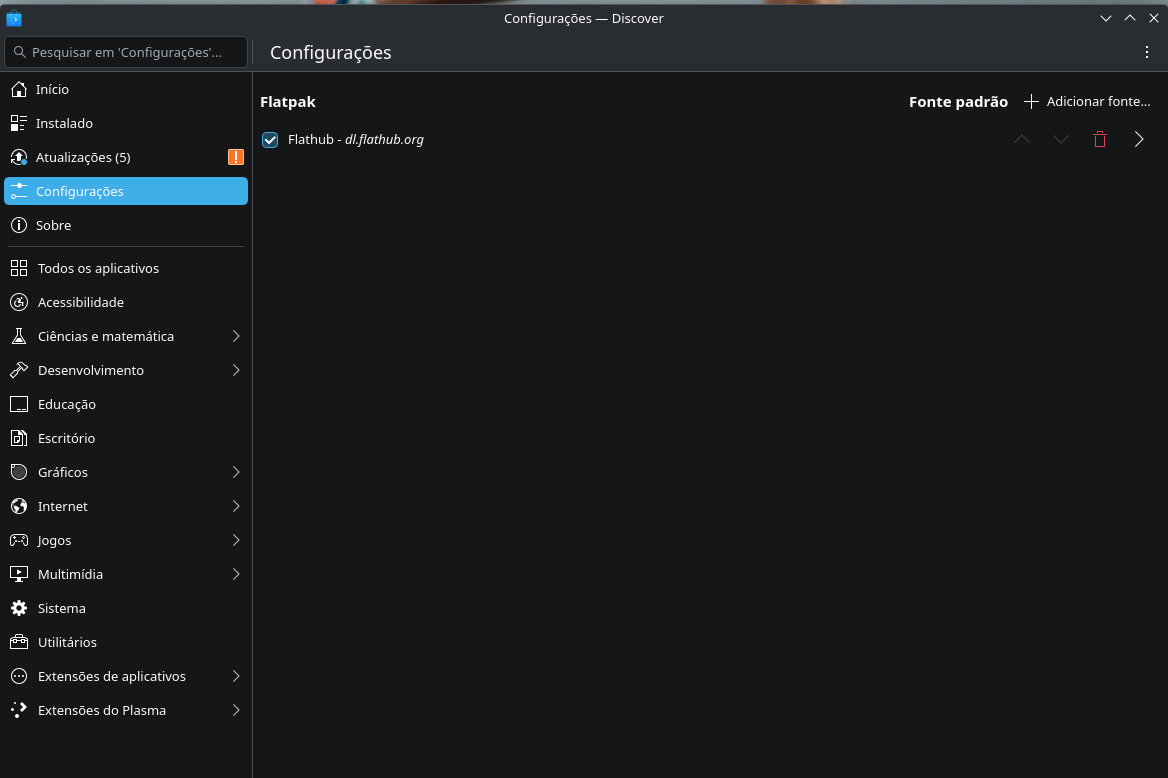The height and width of the screenshot is (778, 1168).
Task: Open the Instalado page
Action: (64, 123)
